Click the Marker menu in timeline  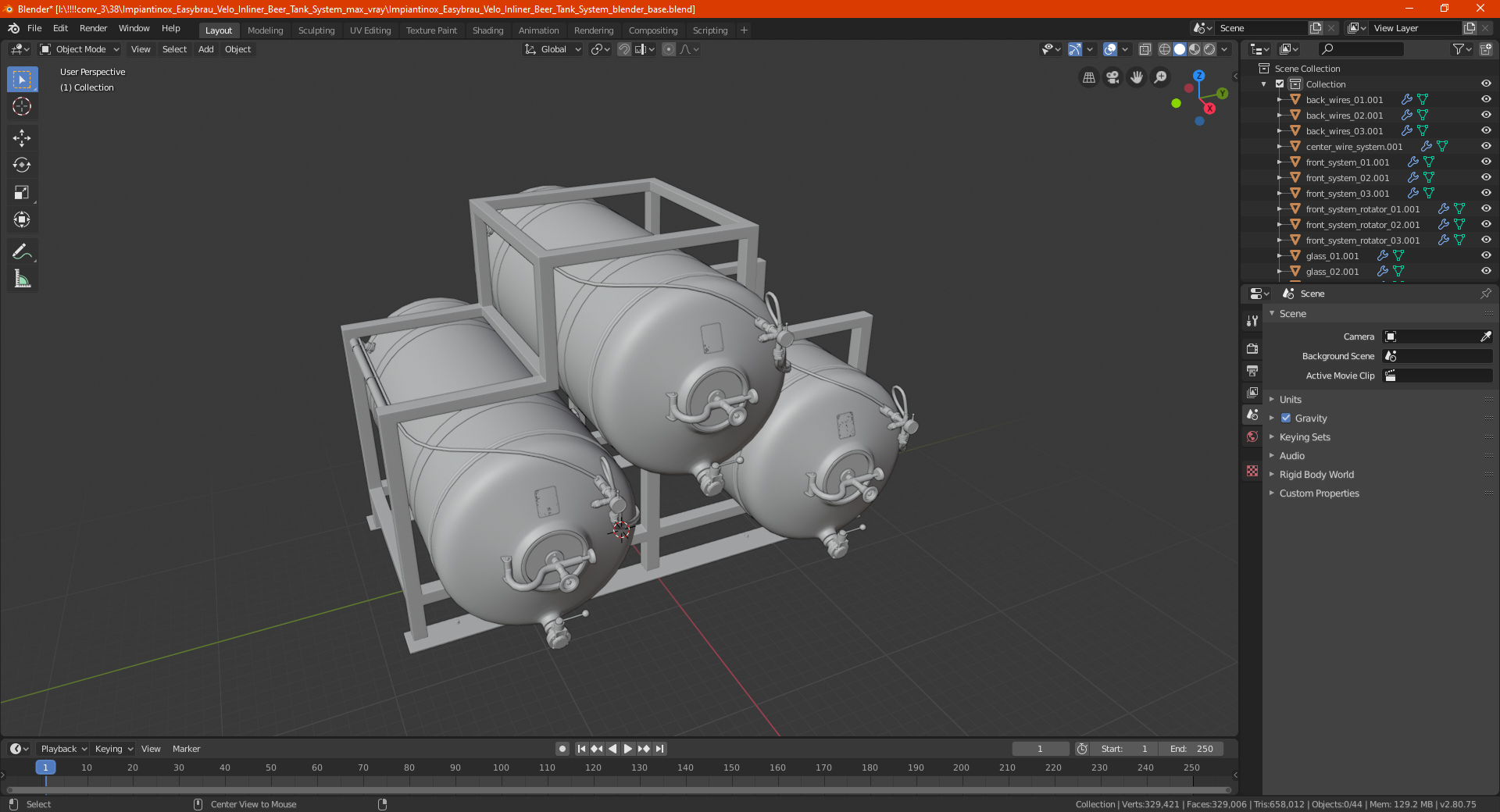point(186,749)
